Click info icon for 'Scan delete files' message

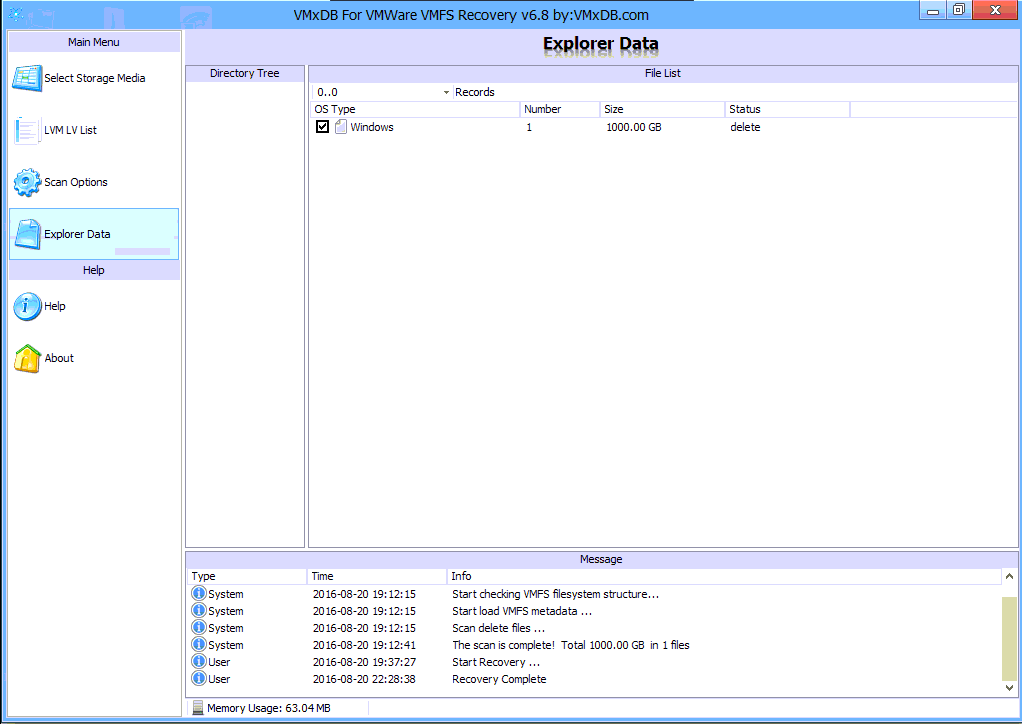[199, 628]
